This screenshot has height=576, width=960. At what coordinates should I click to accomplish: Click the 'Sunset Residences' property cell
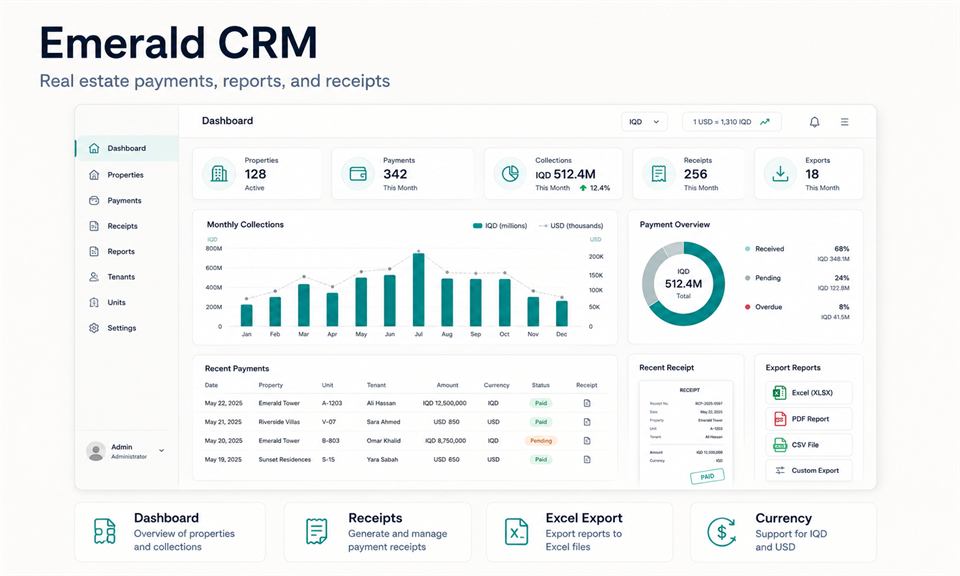tap(285, 459)
